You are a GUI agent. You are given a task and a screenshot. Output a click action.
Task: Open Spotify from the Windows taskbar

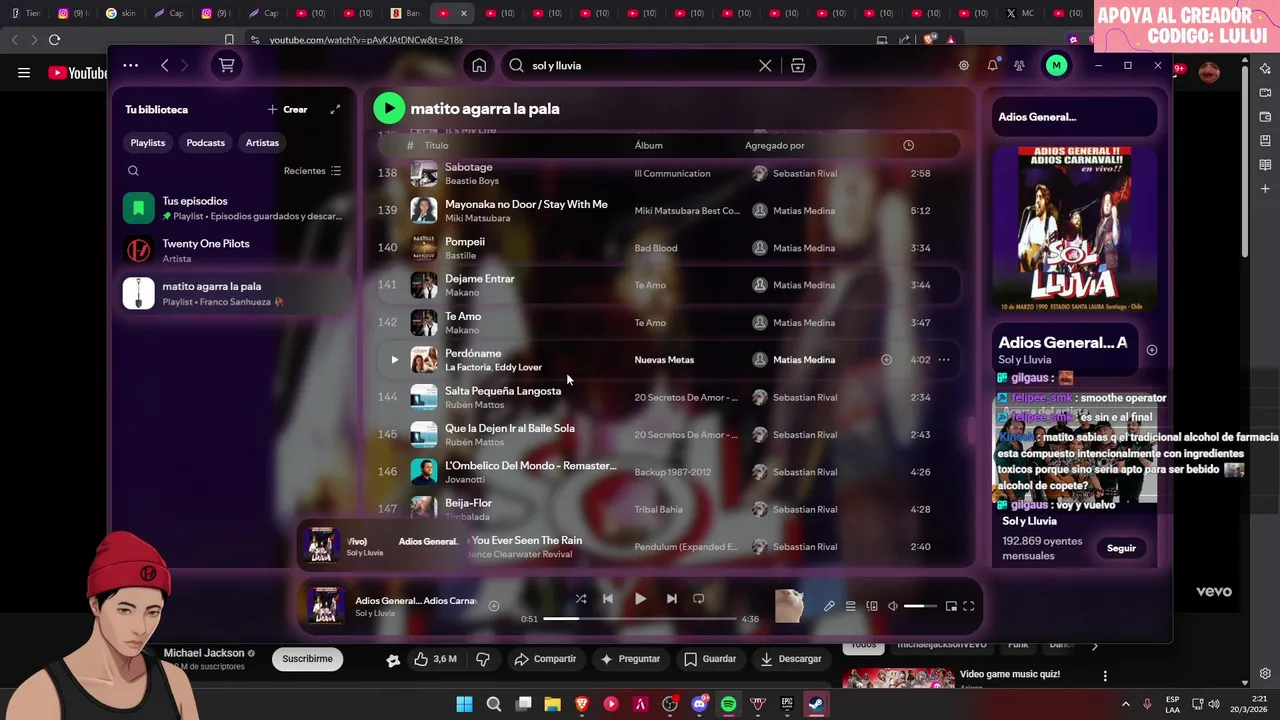pyautogui.click(x=728, y=704)
